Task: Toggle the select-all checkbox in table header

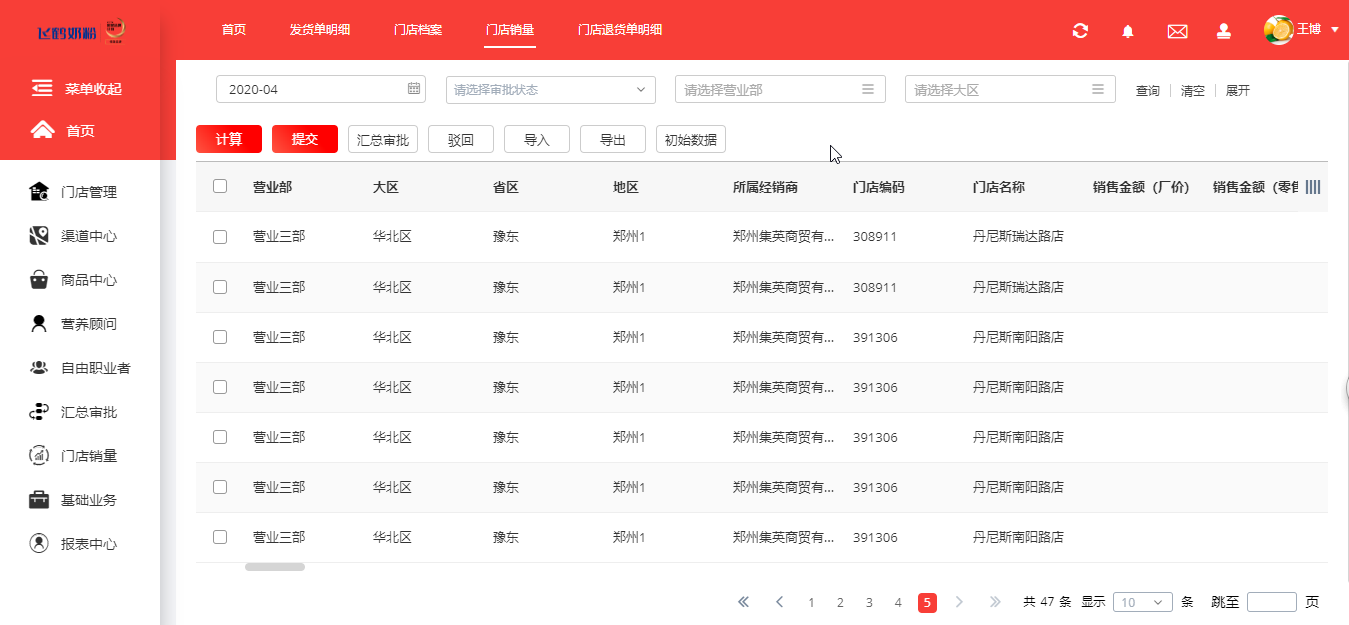Action: 220,186
